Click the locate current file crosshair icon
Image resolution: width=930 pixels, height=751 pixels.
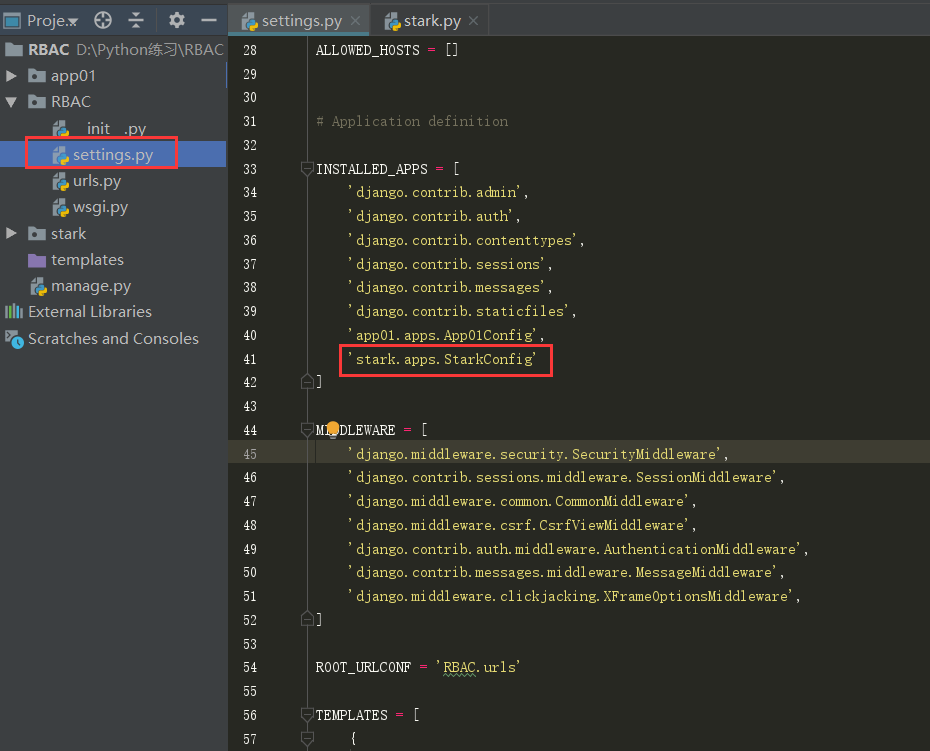click(103, 20)
